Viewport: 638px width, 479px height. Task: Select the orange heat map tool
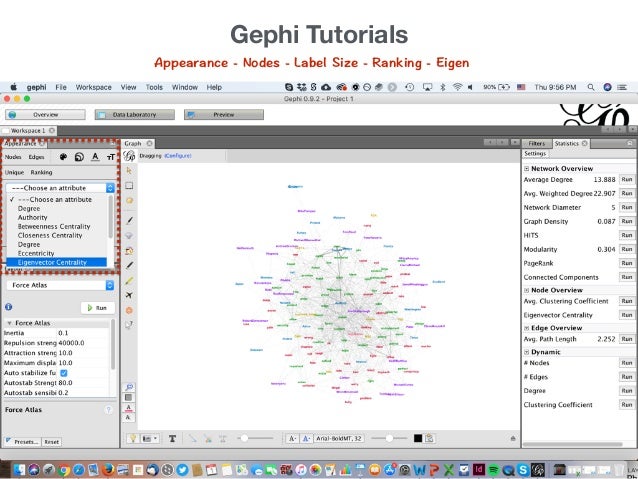[x=129, y=311]
